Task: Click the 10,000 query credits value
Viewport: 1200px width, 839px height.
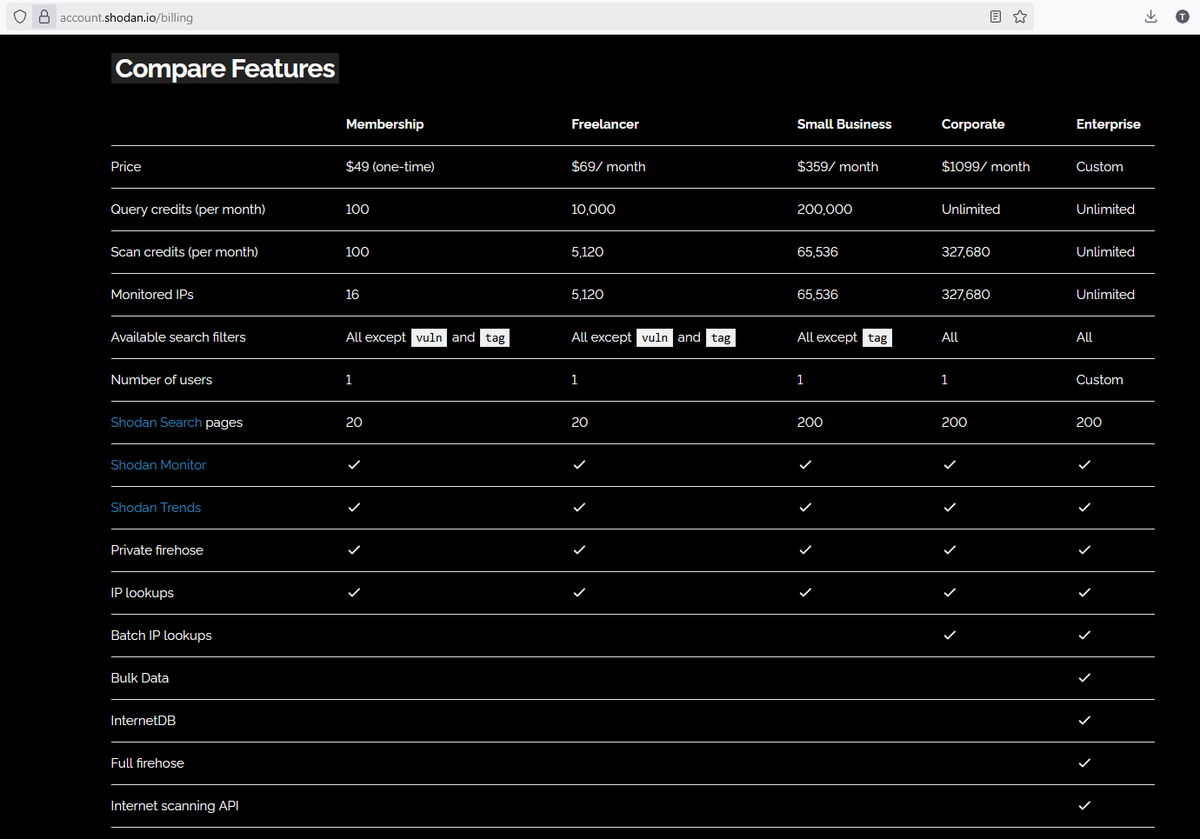Action: coord(594,209)
